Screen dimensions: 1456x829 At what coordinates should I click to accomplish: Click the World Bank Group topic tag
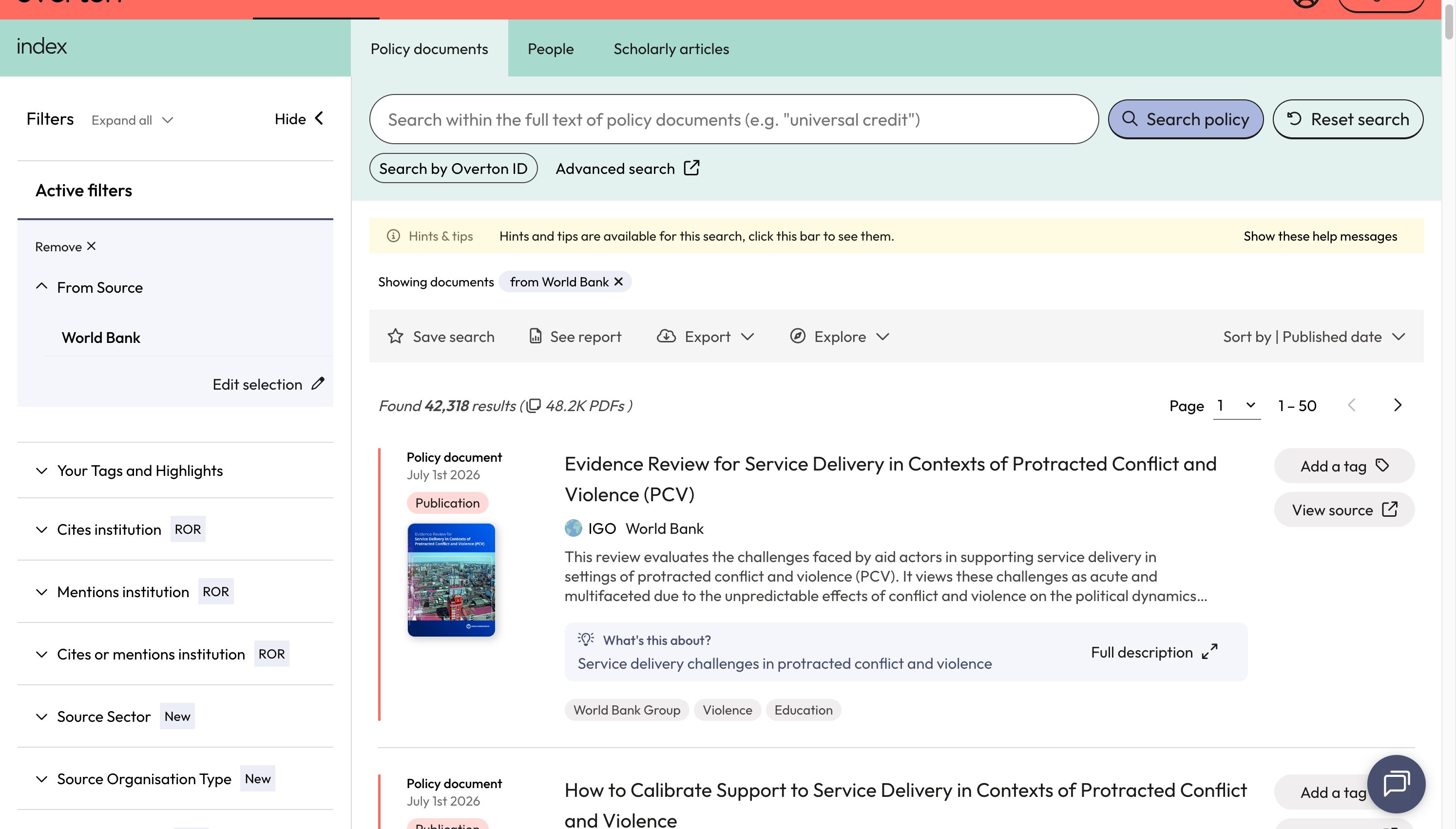point(626,710)
